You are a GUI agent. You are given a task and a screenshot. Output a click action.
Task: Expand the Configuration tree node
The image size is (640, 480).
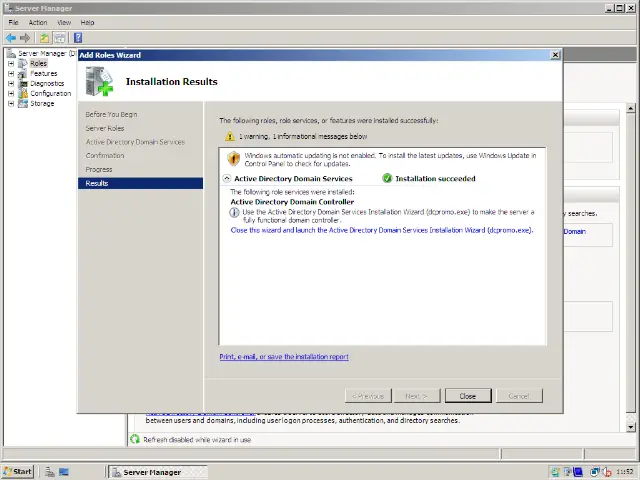tap(11, 93)
